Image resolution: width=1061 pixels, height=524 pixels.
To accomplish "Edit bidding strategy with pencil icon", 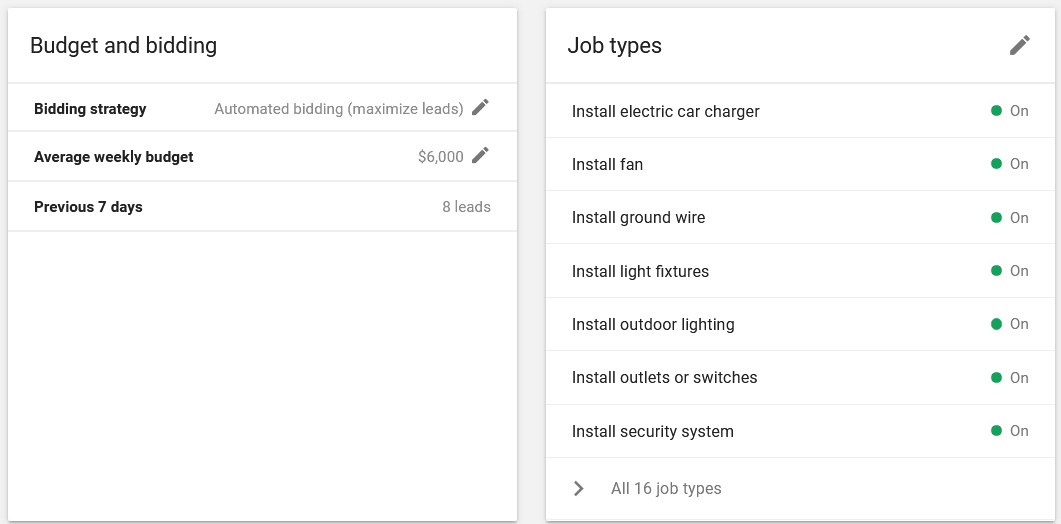I will pos(480,108).
